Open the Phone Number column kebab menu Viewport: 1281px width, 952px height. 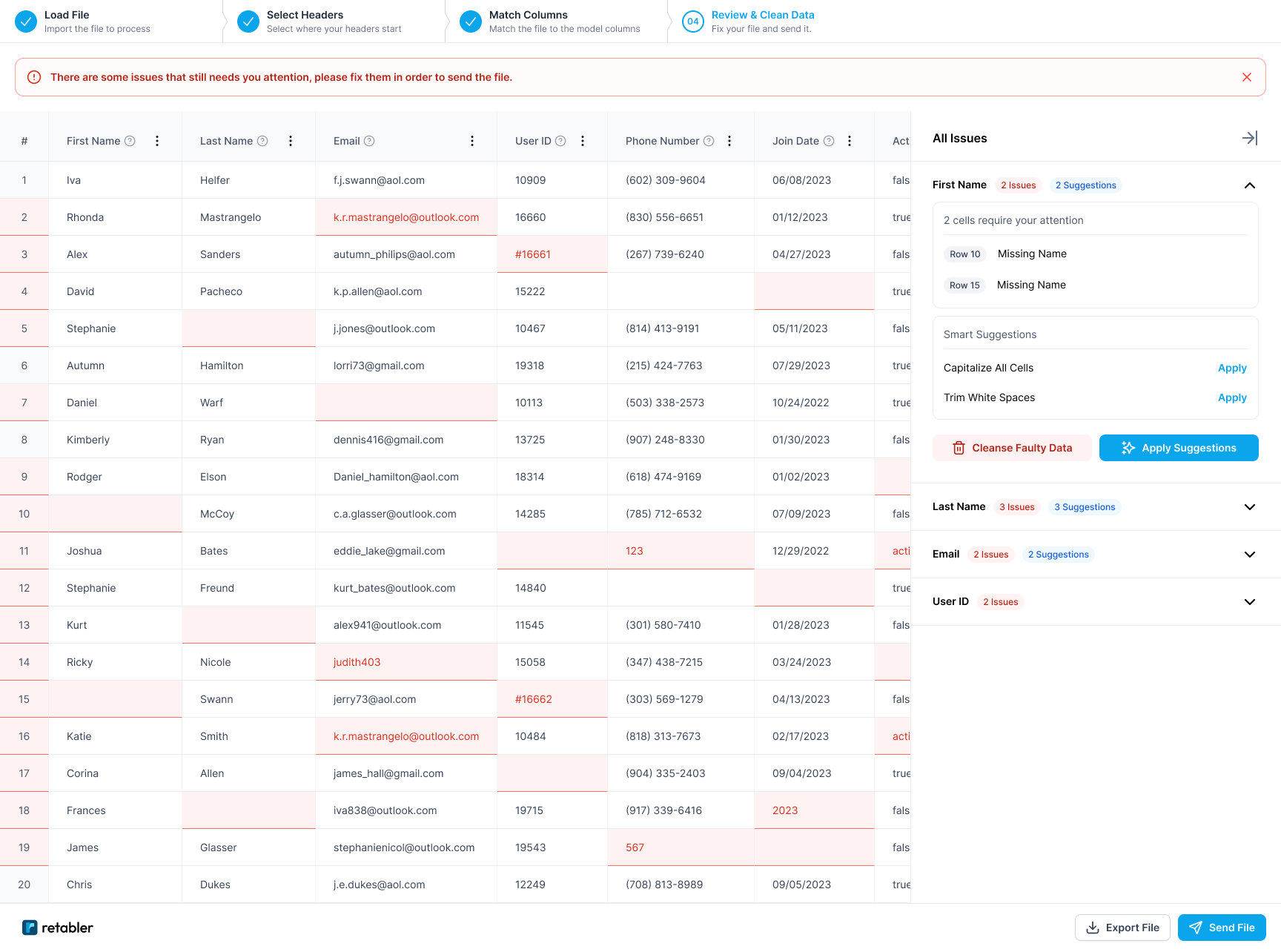pyautogui.click(x=729, y=140)
